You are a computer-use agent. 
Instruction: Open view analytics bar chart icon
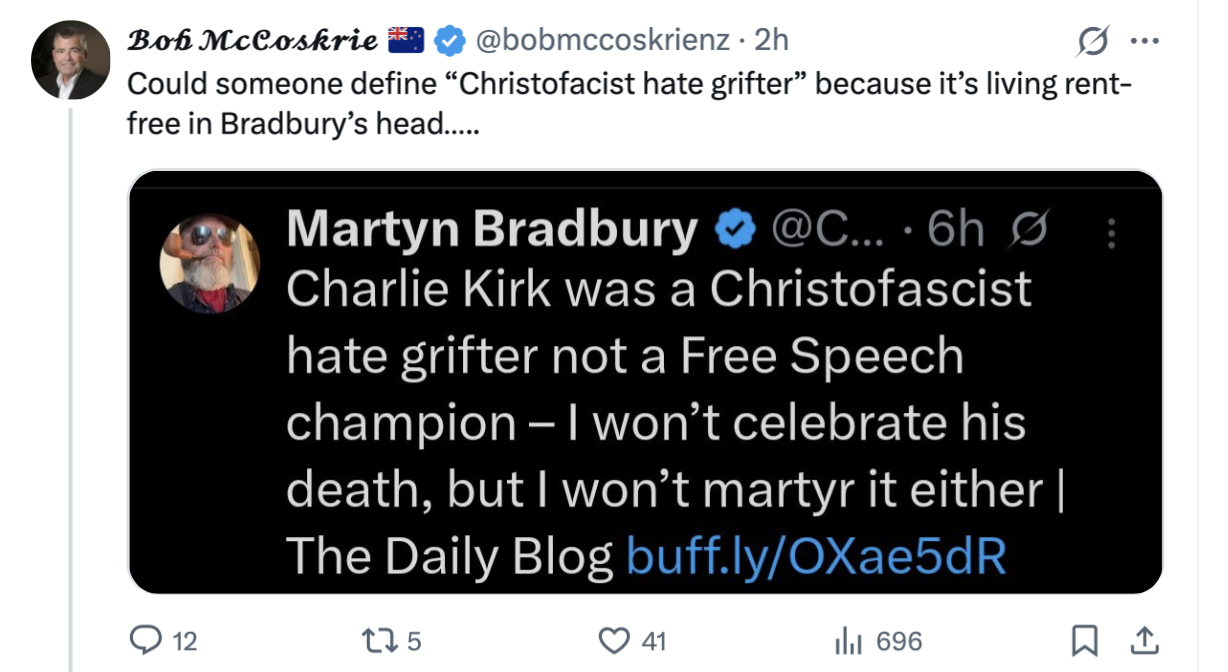click(x=847, y=640)
